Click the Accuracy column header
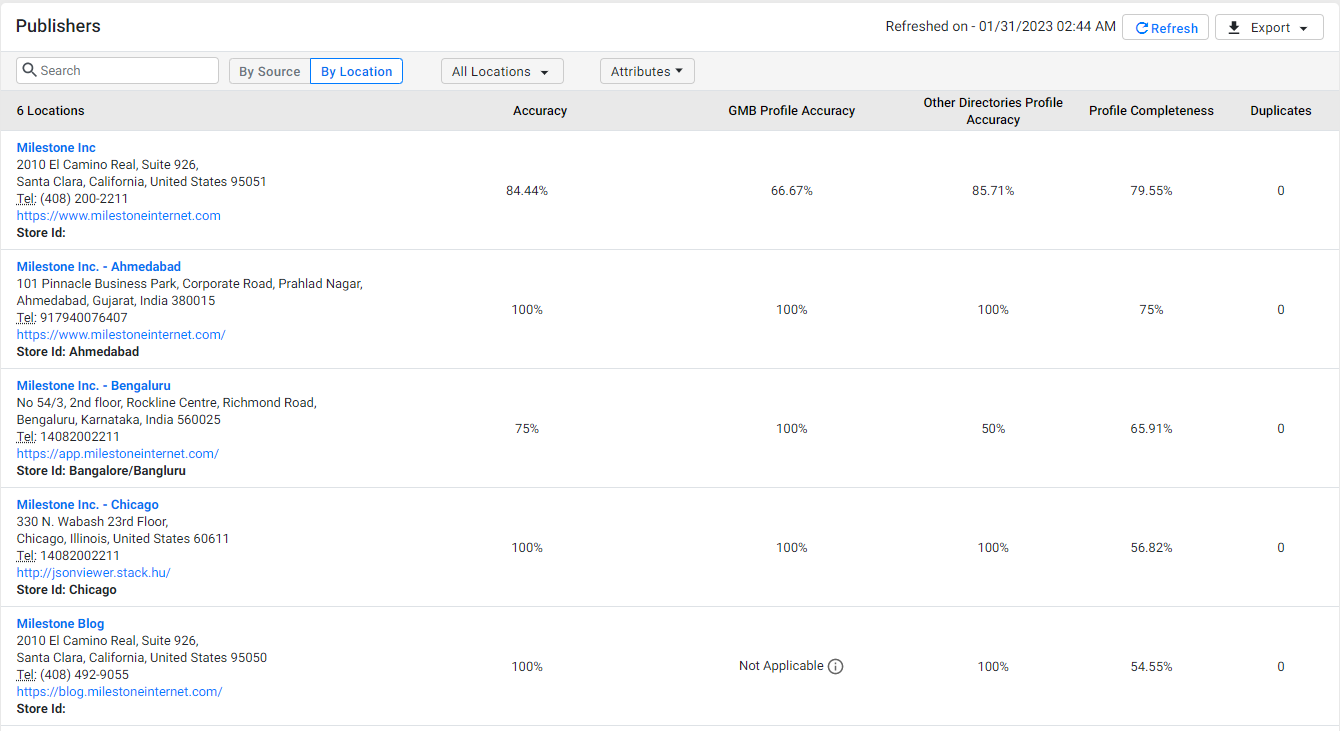Screen dimensions: 1340x731 tap(540, 111)
